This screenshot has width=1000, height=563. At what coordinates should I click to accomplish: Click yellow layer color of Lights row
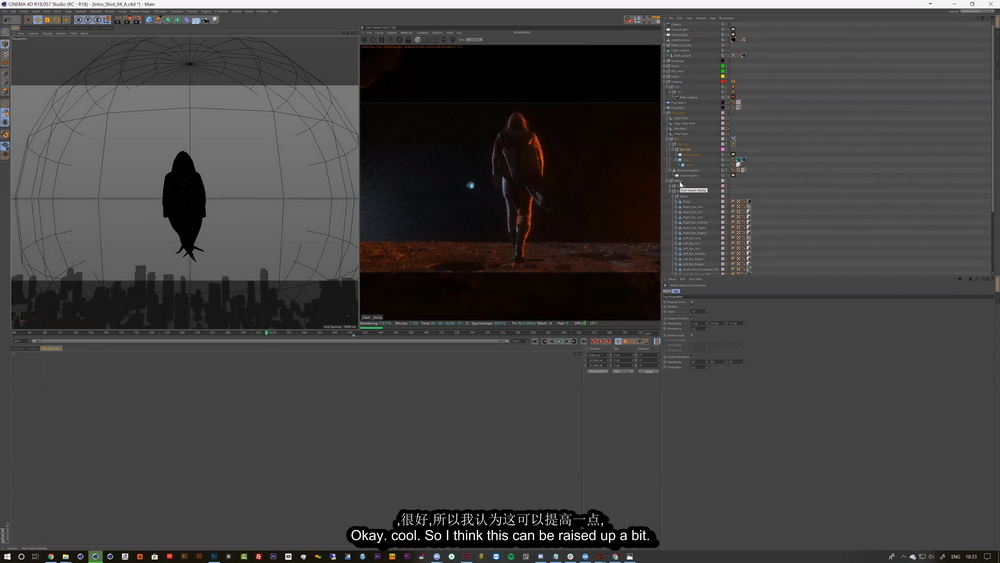pos(723,77)
